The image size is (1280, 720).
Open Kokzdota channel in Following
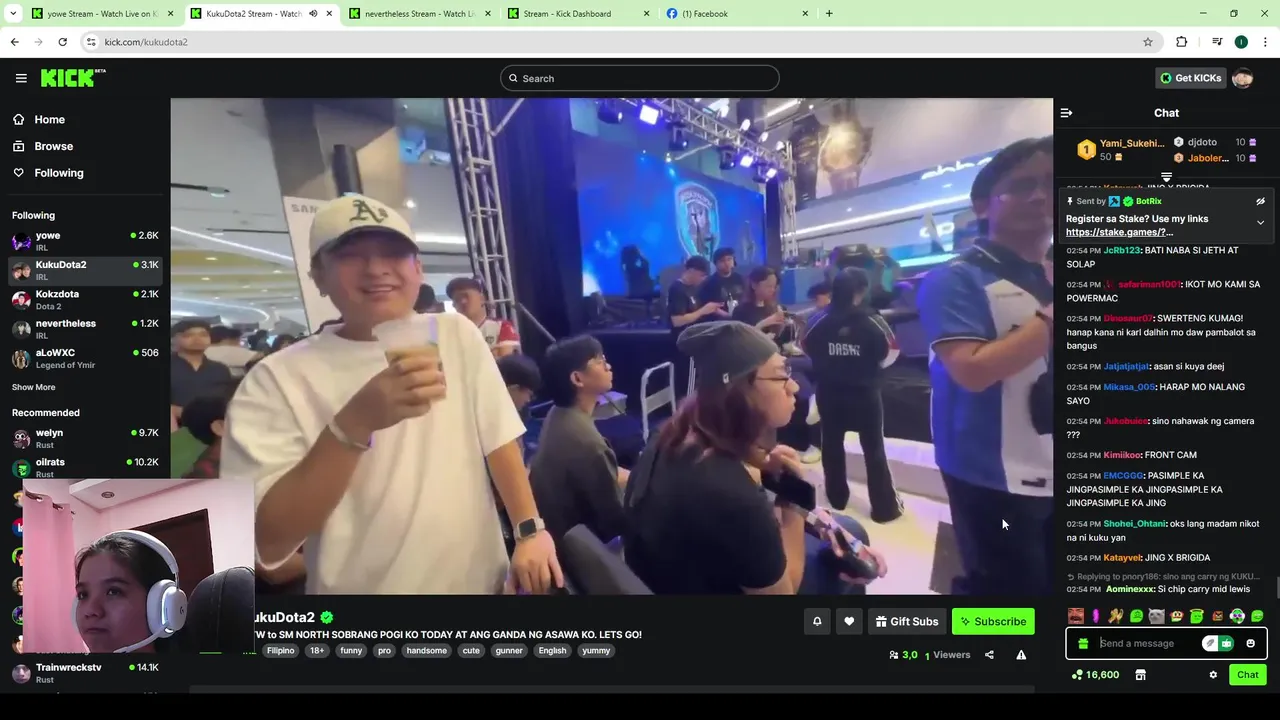pos(85,300)
